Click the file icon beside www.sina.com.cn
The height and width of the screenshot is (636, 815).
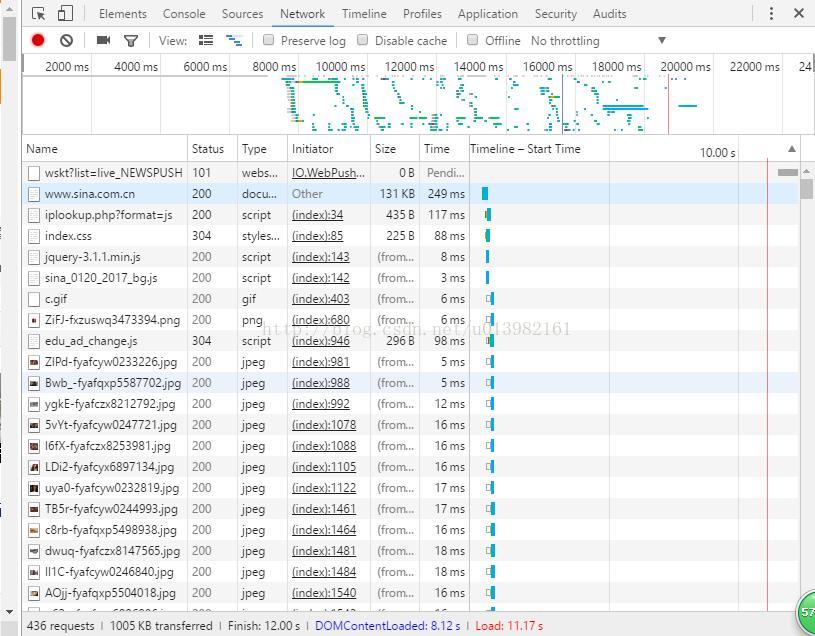pyautogui.click(x=34, y=194)
